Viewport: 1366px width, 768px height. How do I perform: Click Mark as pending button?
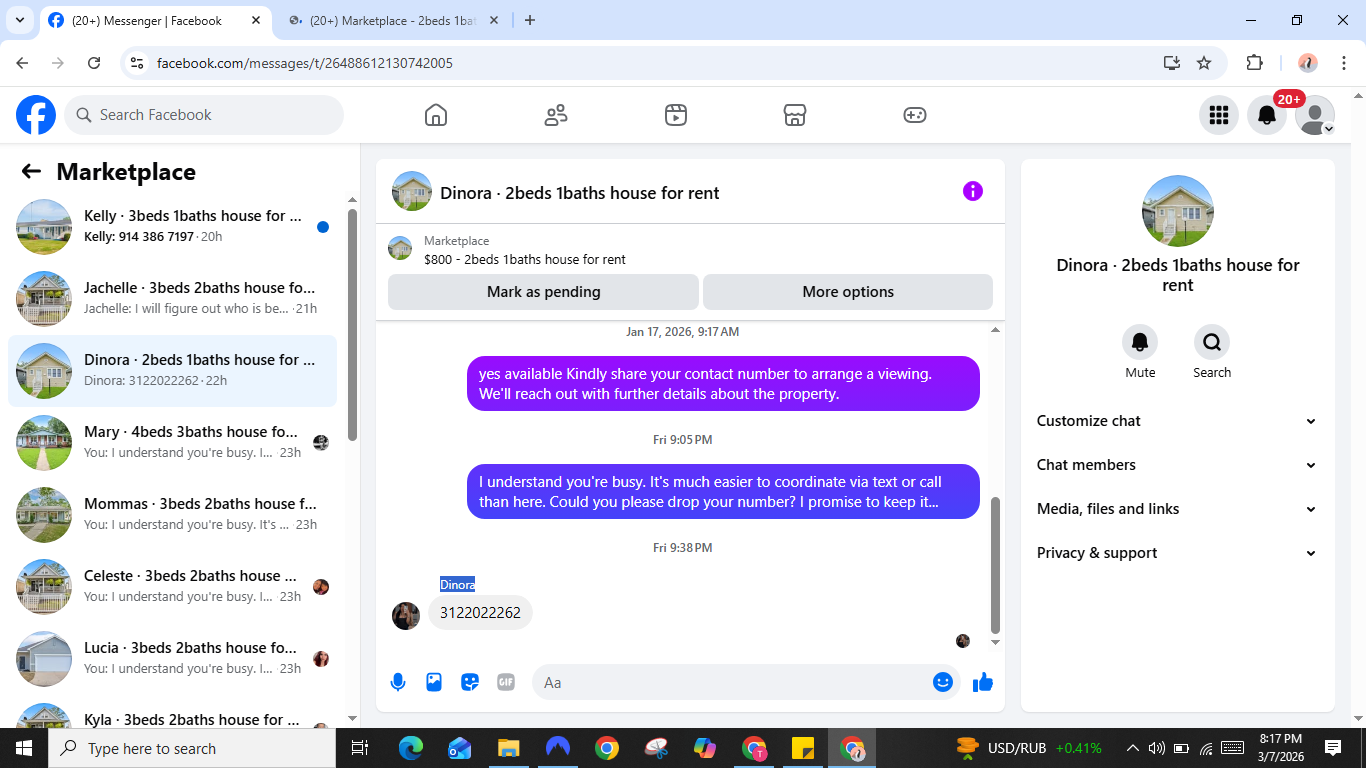543,292
